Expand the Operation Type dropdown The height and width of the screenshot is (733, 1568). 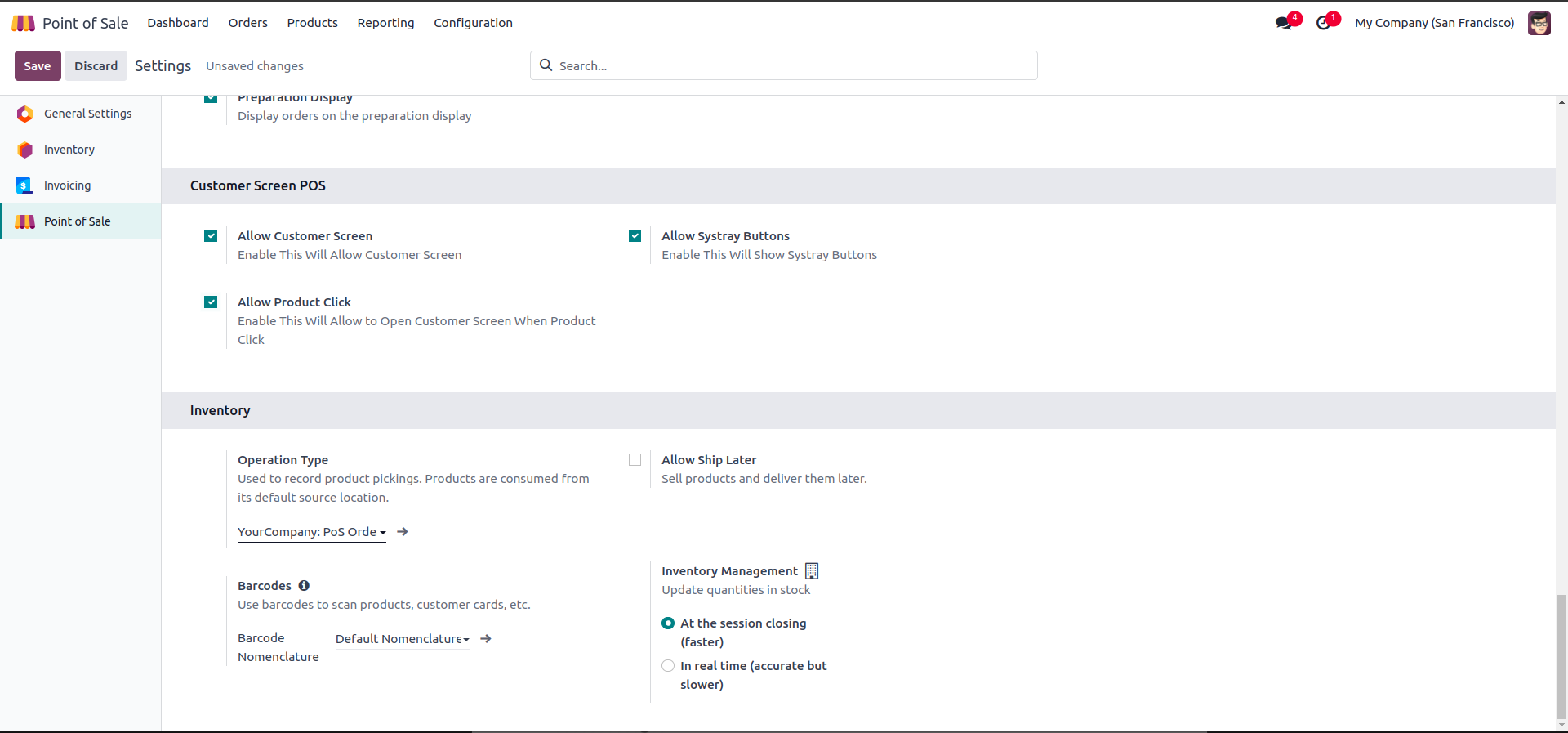[311, 532]
